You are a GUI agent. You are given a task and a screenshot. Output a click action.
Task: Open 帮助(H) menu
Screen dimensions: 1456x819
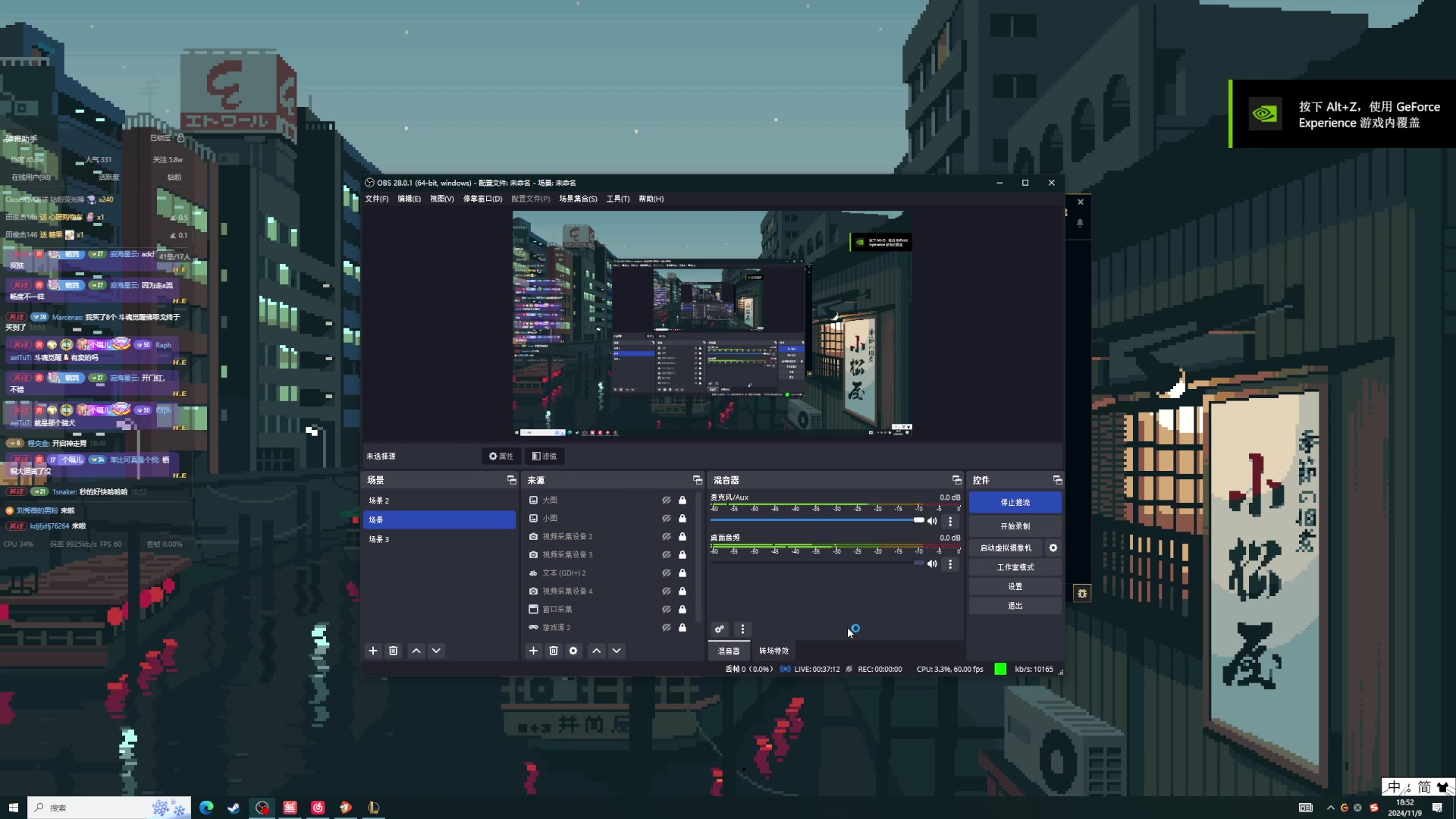[651, 199]
